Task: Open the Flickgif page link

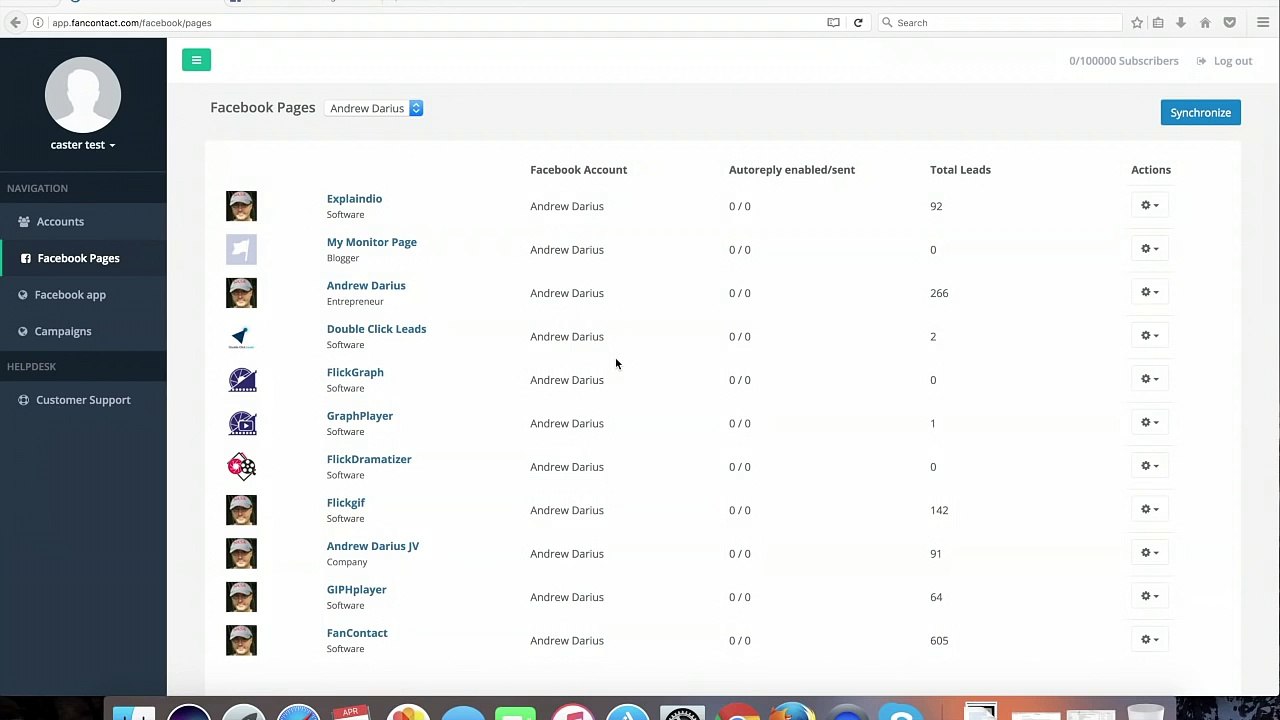Action: coord(346,503)
